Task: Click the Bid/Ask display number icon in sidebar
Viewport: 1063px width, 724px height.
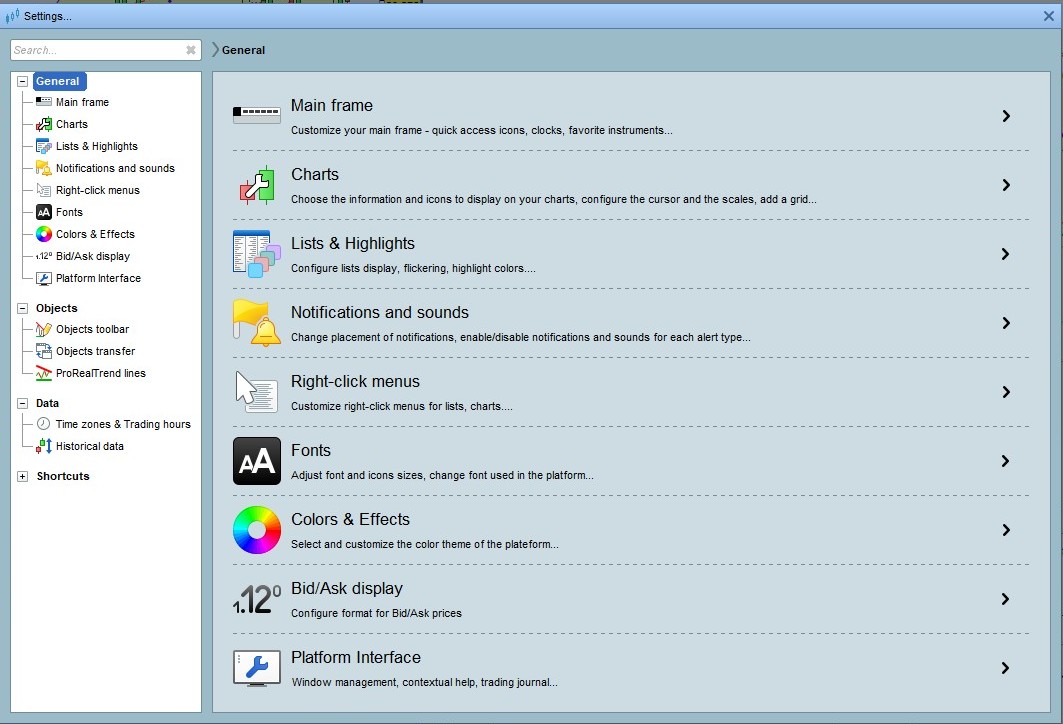Action: (x=43, y=256)
